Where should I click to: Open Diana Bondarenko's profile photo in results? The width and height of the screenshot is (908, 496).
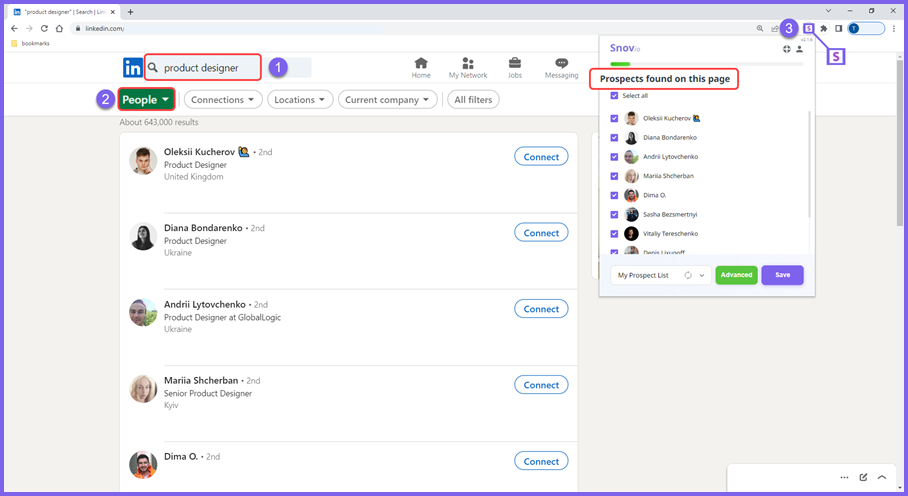pos(143,237)
